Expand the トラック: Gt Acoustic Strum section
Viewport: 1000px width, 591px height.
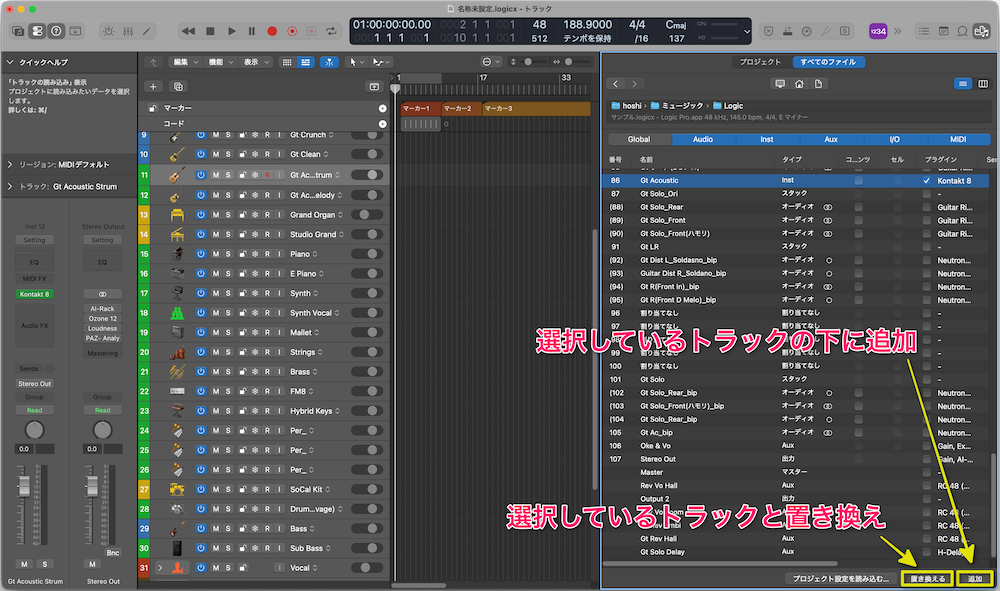click(x=10, y=186)
